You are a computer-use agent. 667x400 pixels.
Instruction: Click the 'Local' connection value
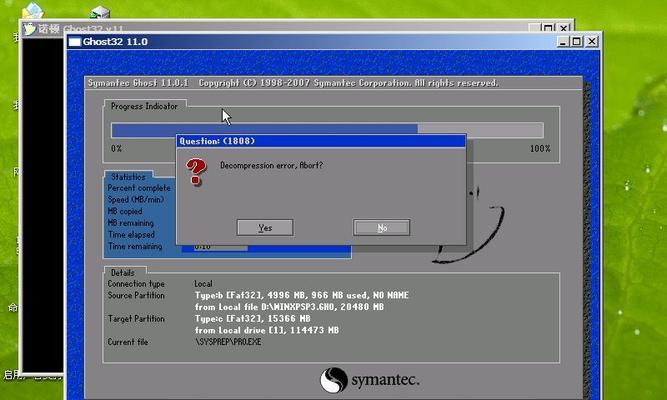(203, 283)
